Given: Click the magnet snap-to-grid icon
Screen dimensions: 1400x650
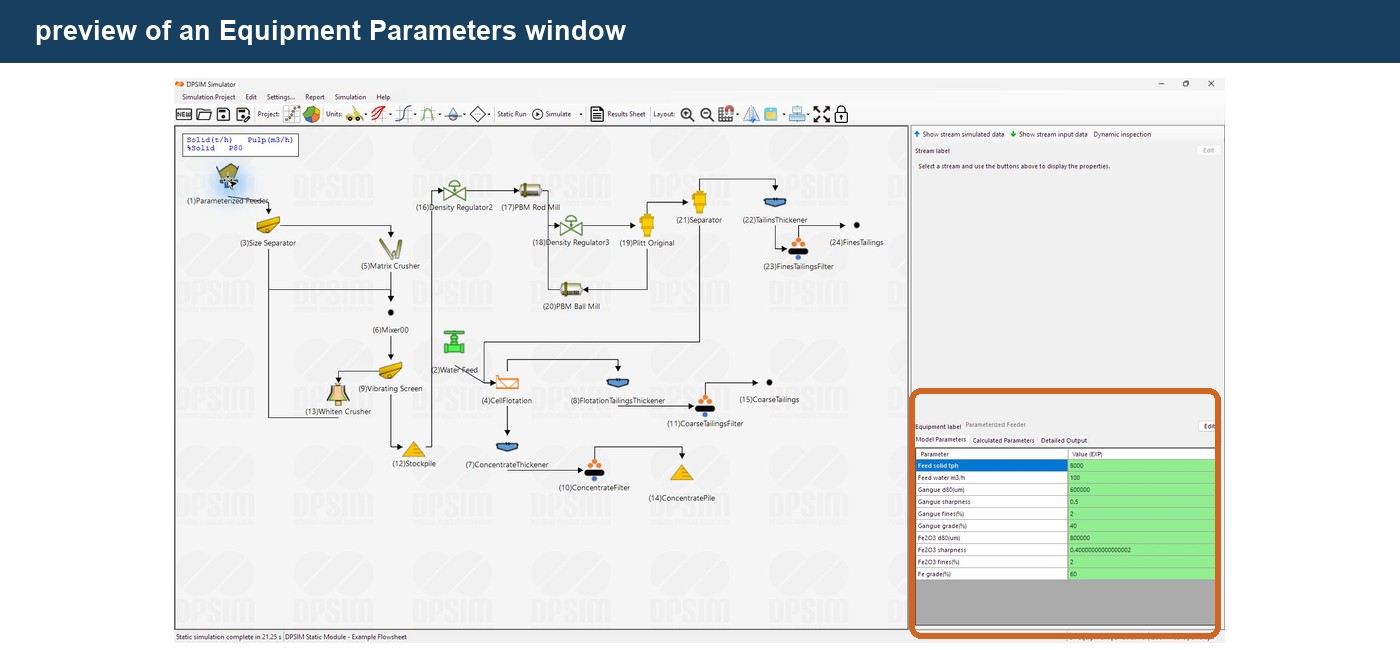Looking at the screenshot, I should pyautogui.click(x=727, y=114).
